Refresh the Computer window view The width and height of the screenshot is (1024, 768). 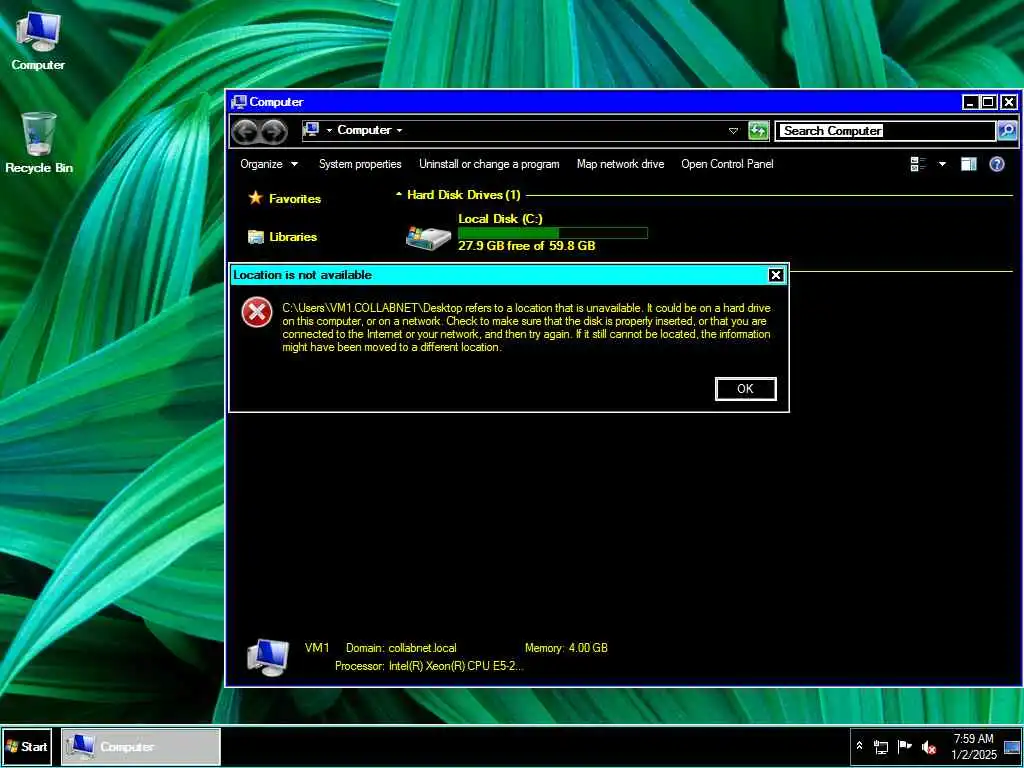pos(758,131)
